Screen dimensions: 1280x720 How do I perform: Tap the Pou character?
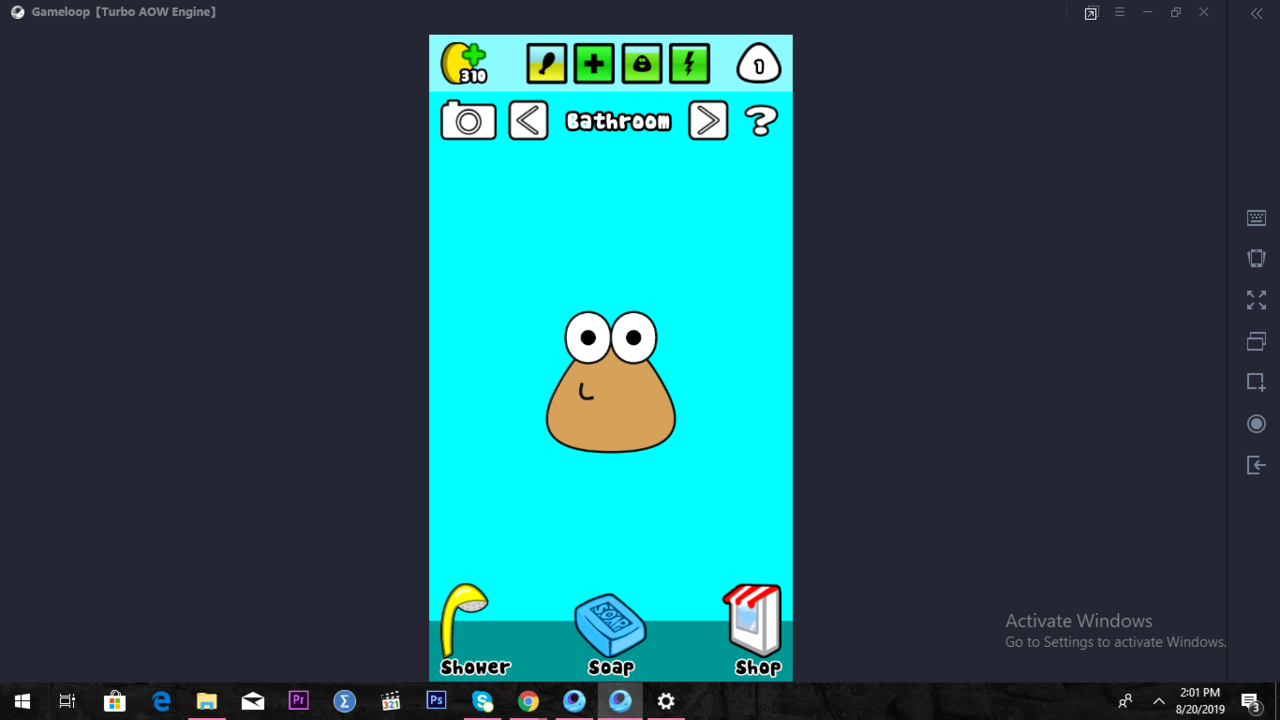click(x=610, y=382)
